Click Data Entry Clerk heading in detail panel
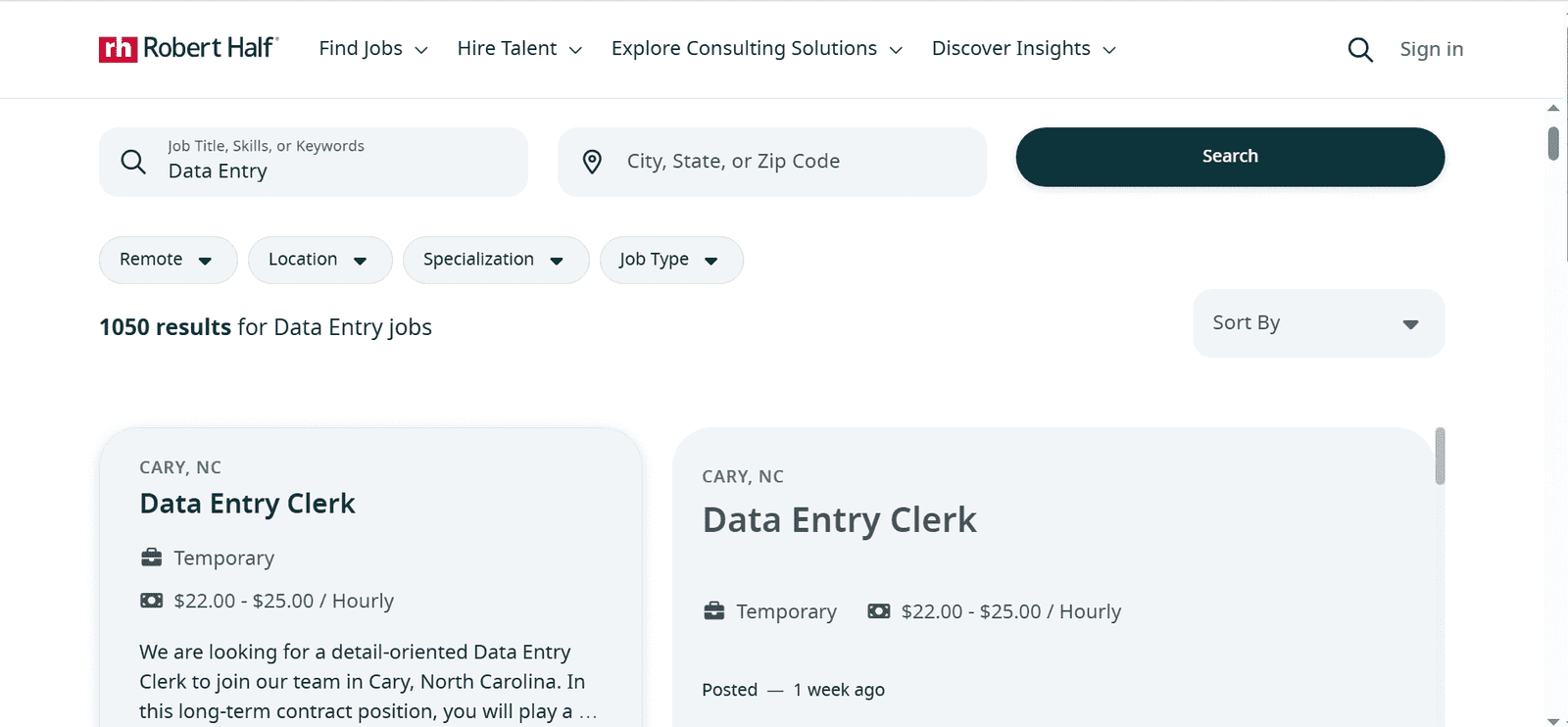The width and height of the screenshot is (1568, 727). click(x=840, y=520)
